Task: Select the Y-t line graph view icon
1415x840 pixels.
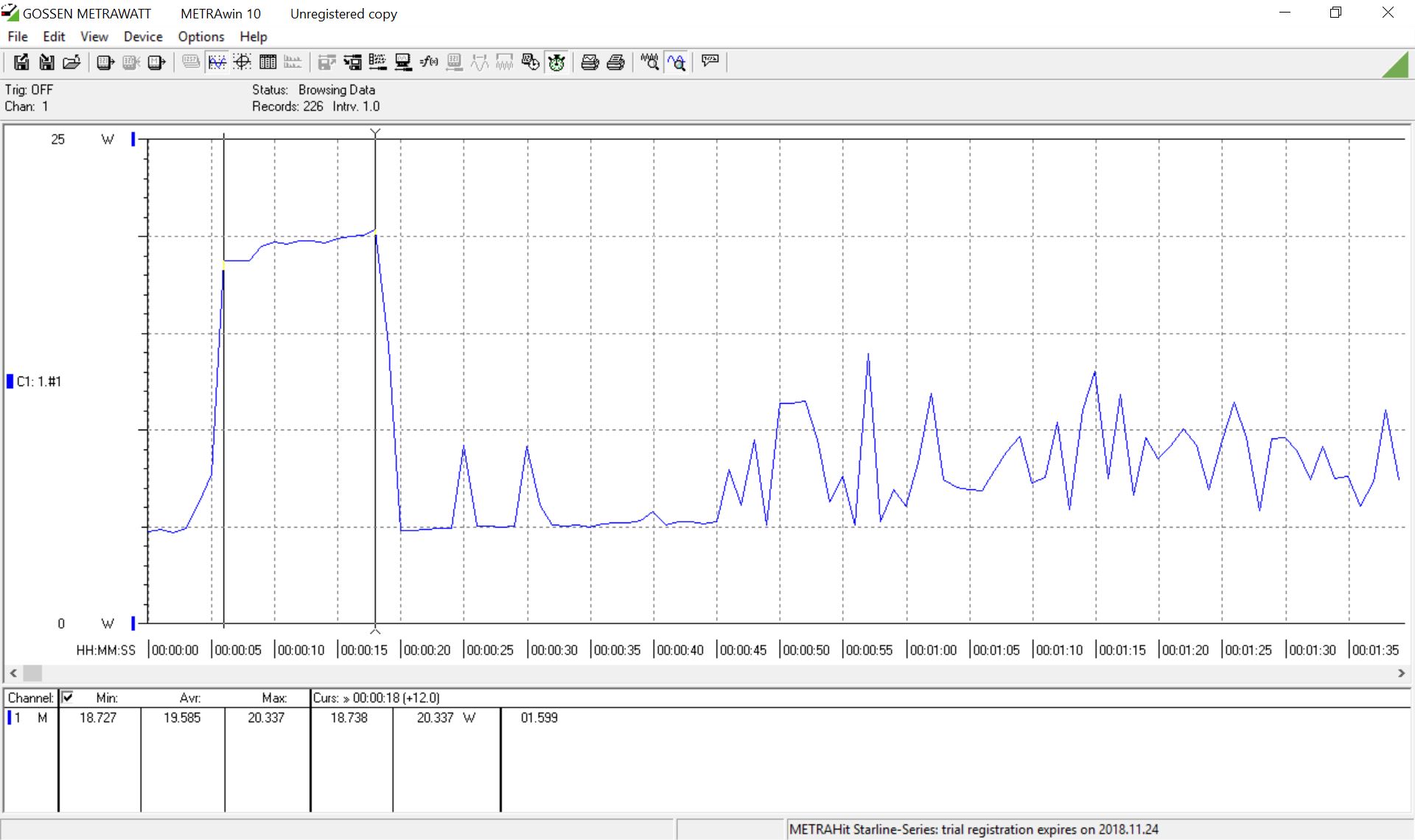Action: (x=217, y=63)
